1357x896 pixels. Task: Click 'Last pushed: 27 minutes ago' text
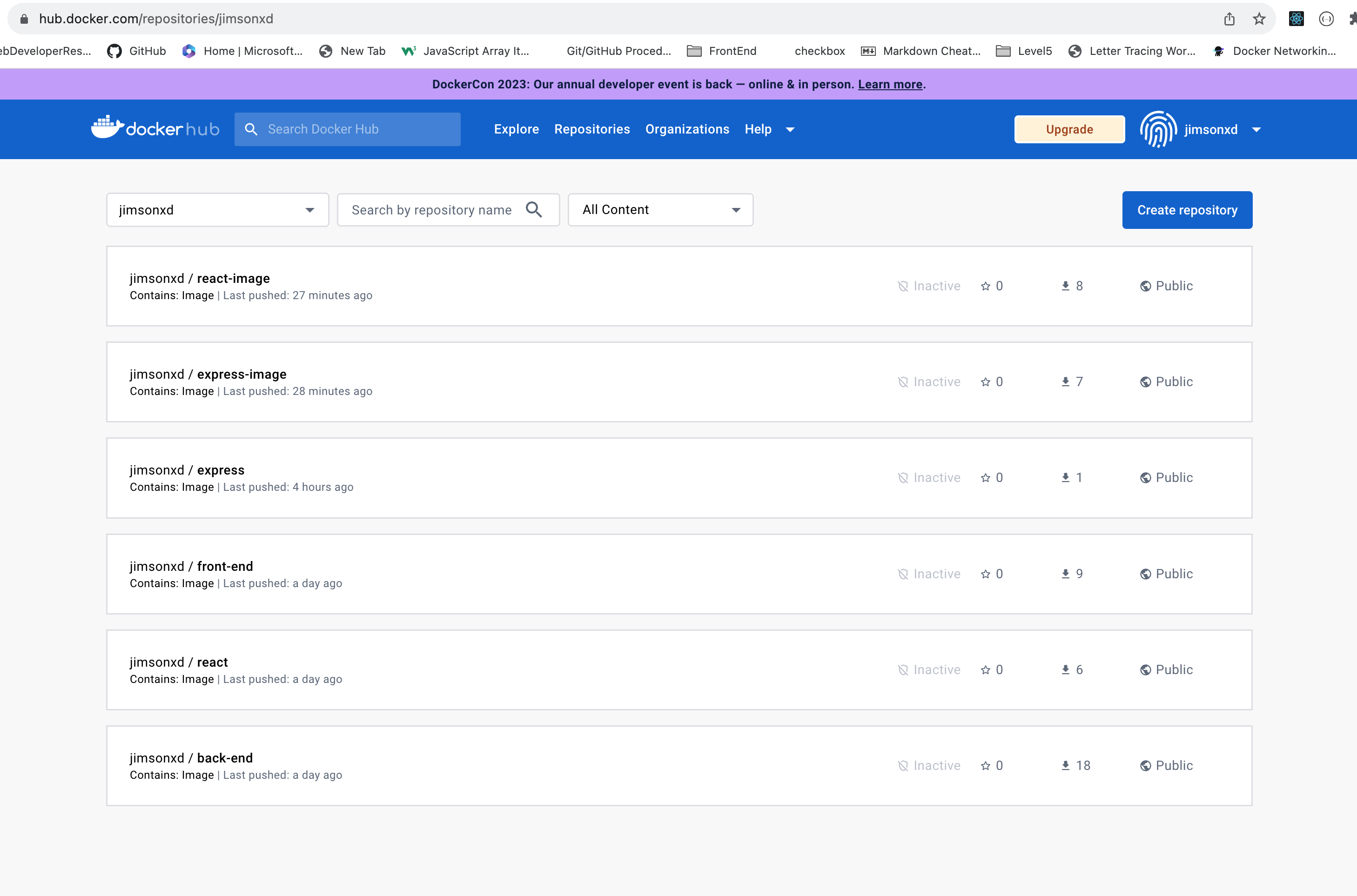pyautogui.click(x=297, y=295)
